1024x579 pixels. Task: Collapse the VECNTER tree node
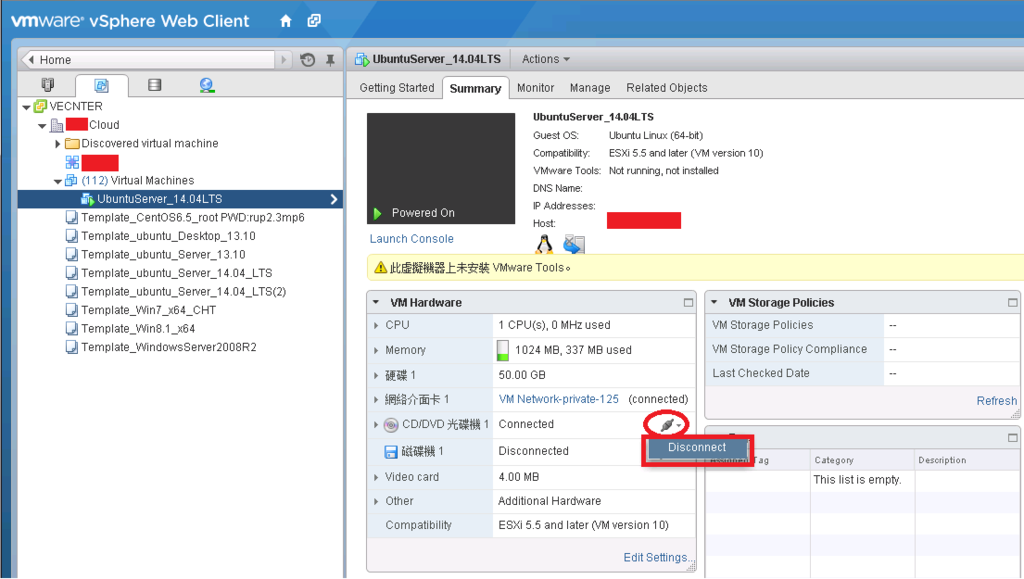[x=26, y=107]
